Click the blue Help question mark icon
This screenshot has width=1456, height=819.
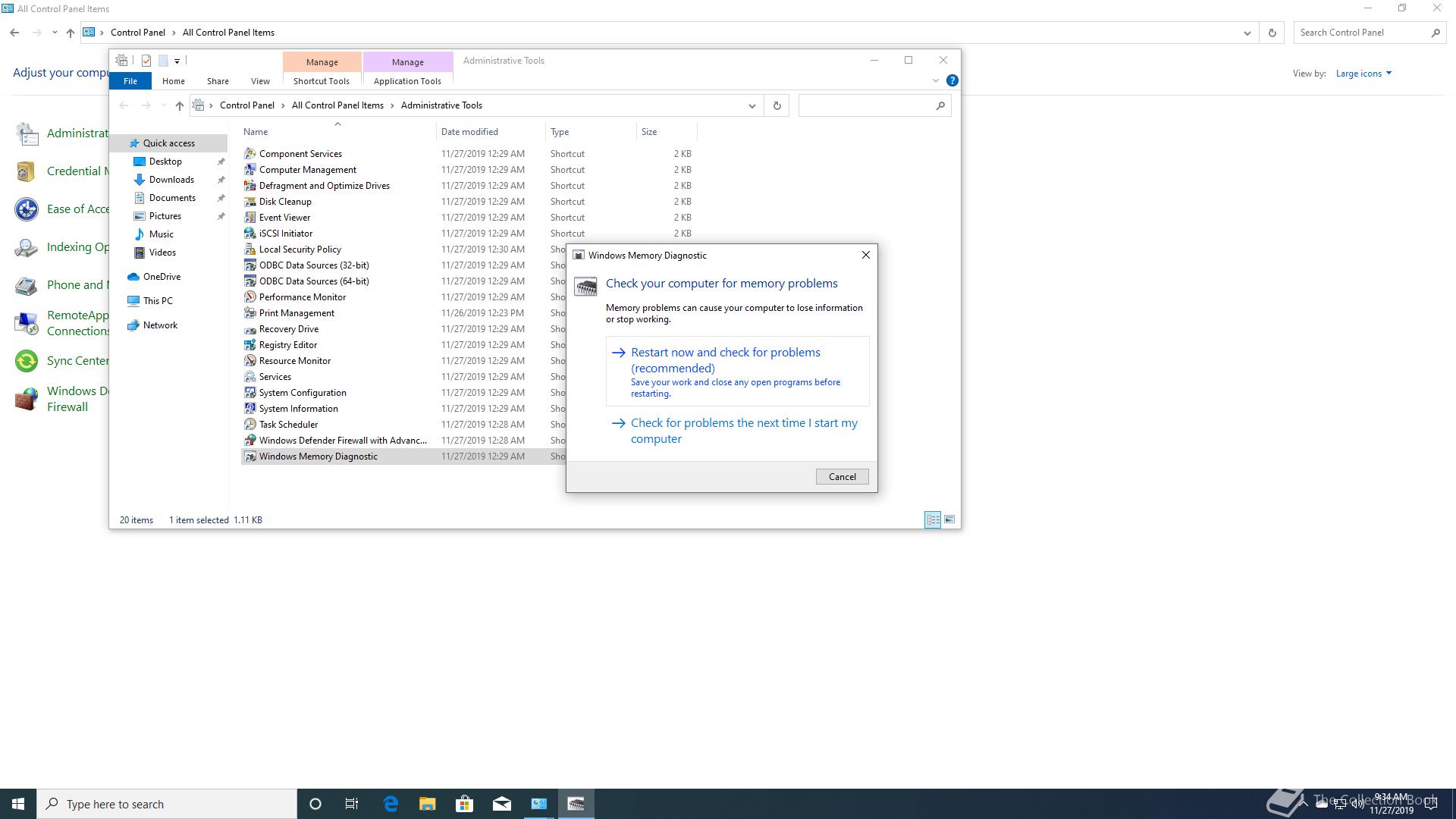[952, 80]
